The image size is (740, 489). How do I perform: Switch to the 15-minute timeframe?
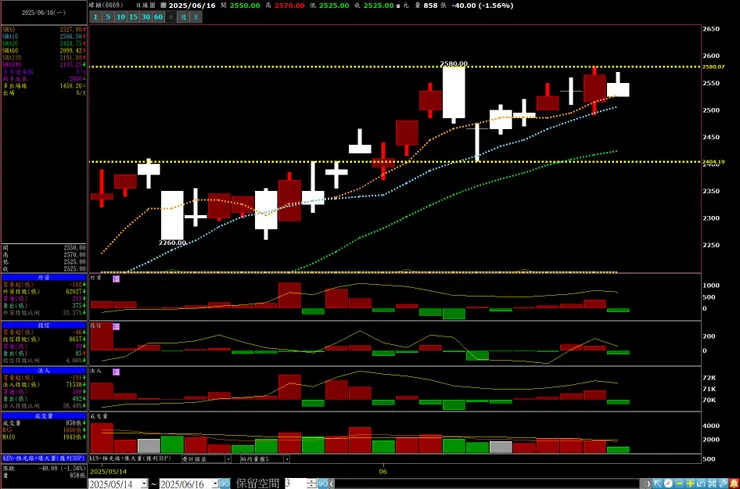134,17
